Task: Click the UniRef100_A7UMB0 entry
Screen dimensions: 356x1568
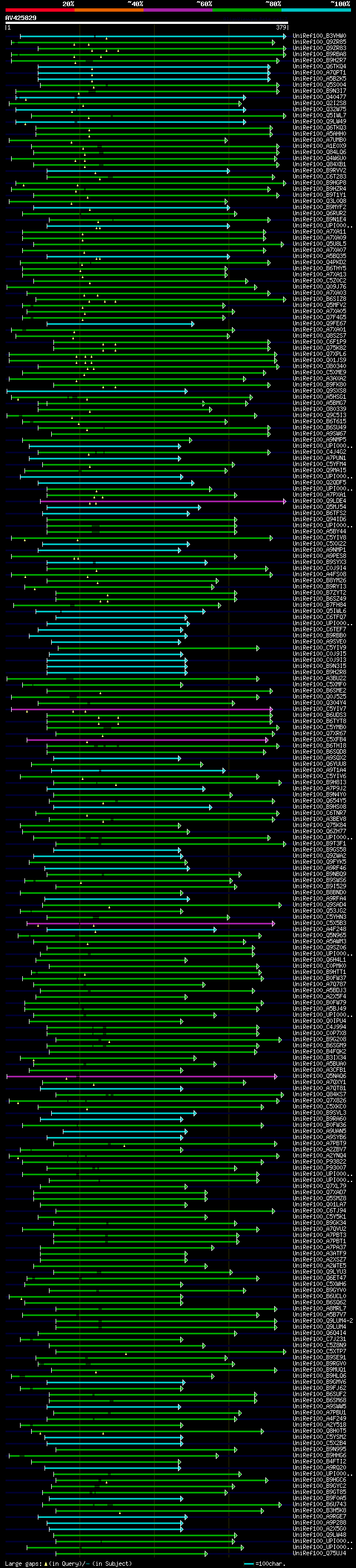Action: (319, 140)
